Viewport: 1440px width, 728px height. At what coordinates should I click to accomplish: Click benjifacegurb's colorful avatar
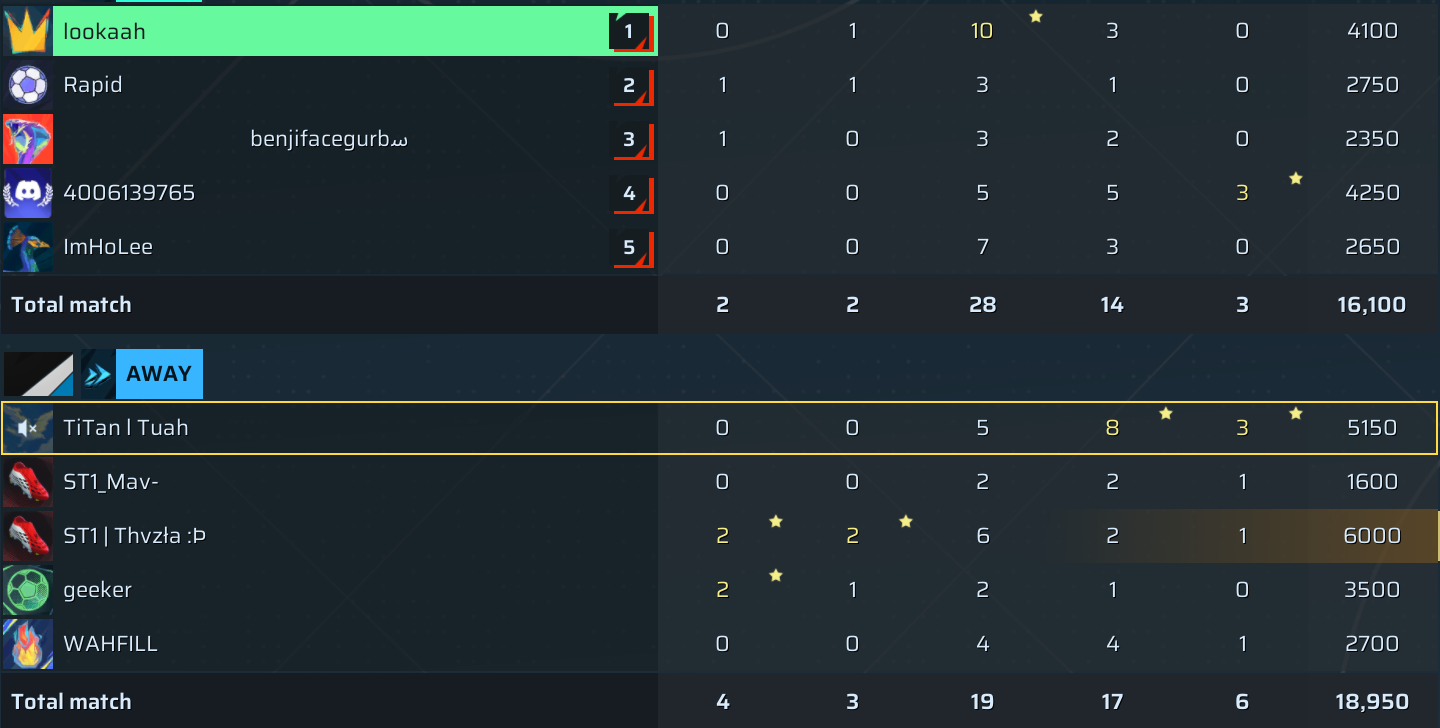pos(28,139)
